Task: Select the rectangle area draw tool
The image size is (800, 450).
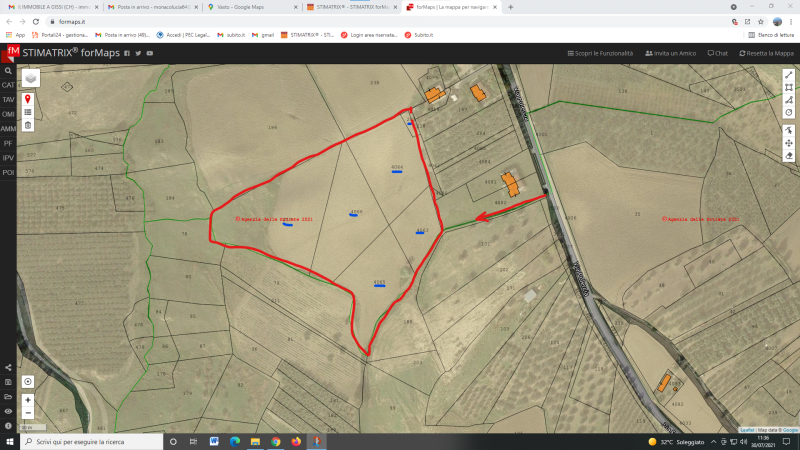Action: coord(789,87)
